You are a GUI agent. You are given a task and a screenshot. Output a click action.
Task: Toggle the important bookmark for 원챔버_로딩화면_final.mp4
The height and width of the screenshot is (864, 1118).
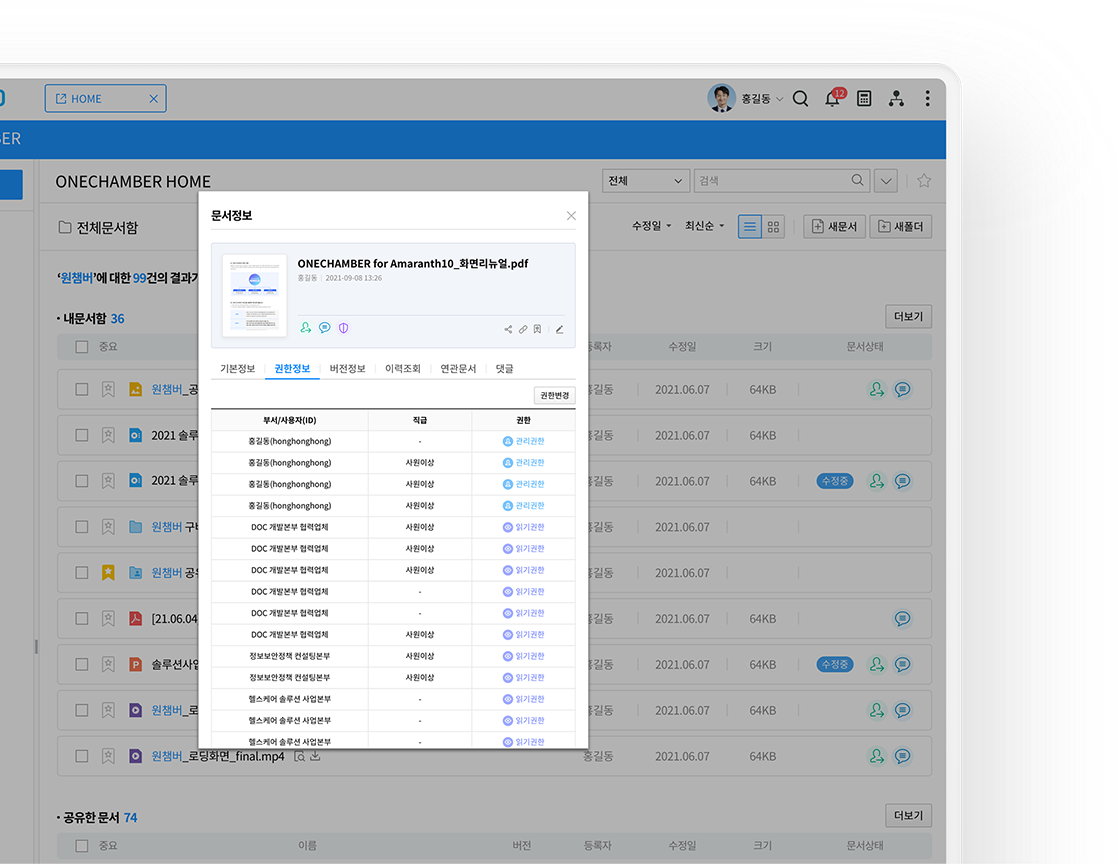coord(108,756)
